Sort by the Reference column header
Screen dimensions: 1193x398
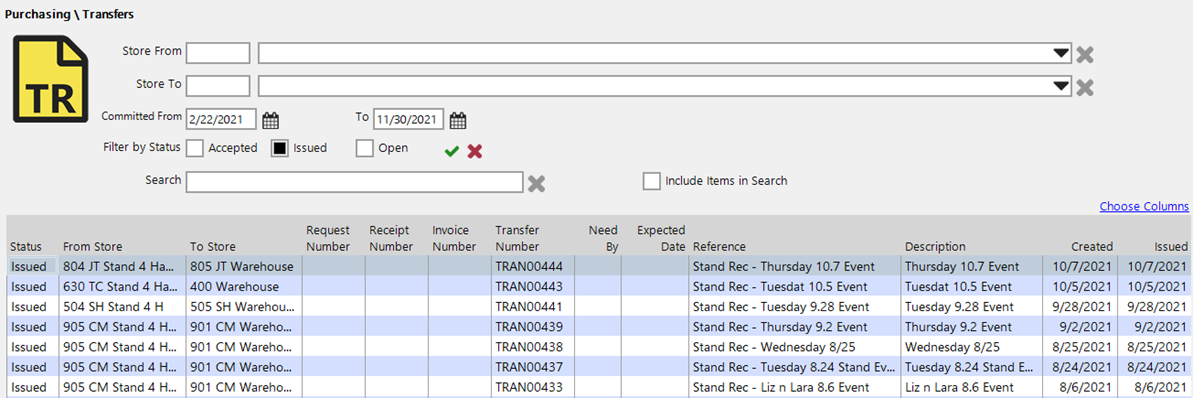tap(719, 247)
